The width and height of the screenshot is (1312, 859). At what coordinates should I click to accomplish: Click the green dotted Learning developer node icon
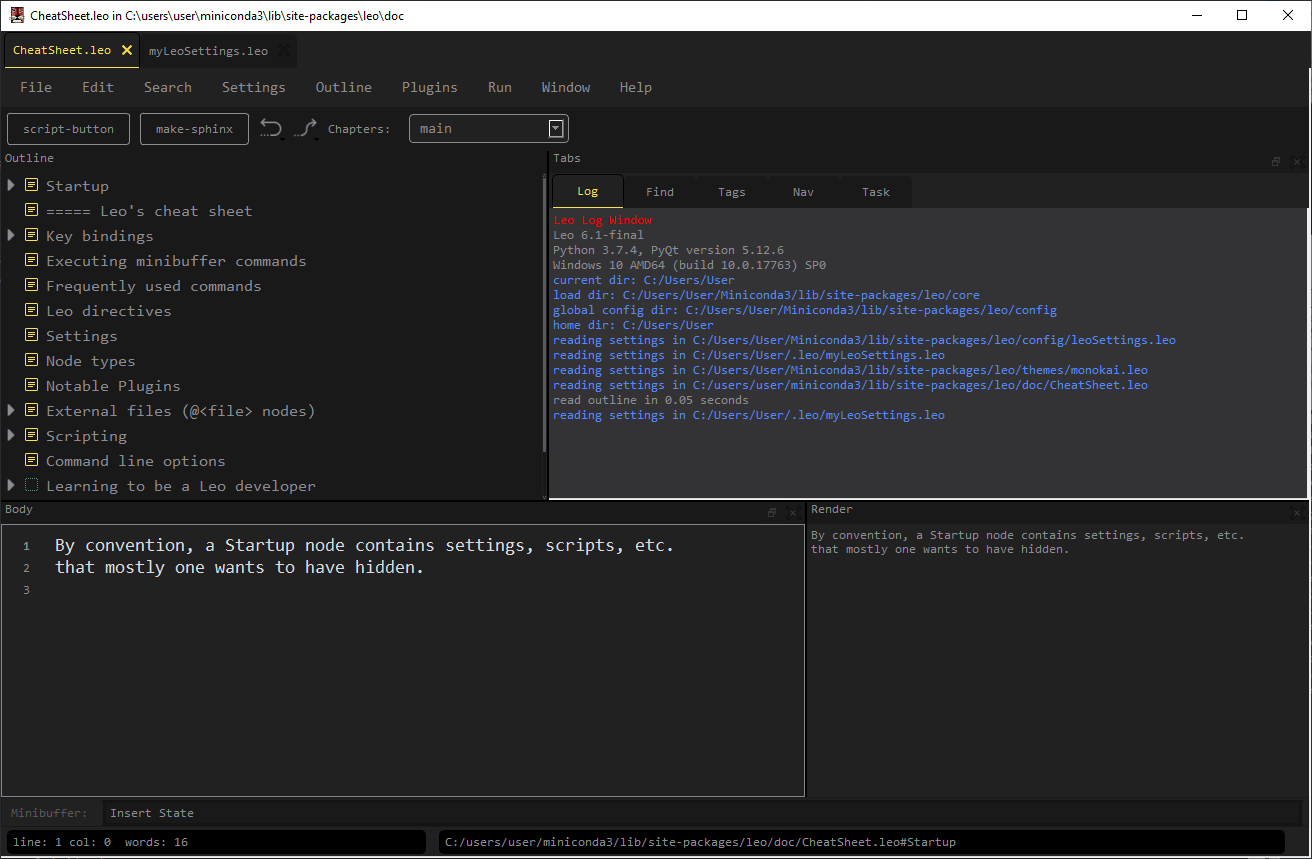point(31,486)
